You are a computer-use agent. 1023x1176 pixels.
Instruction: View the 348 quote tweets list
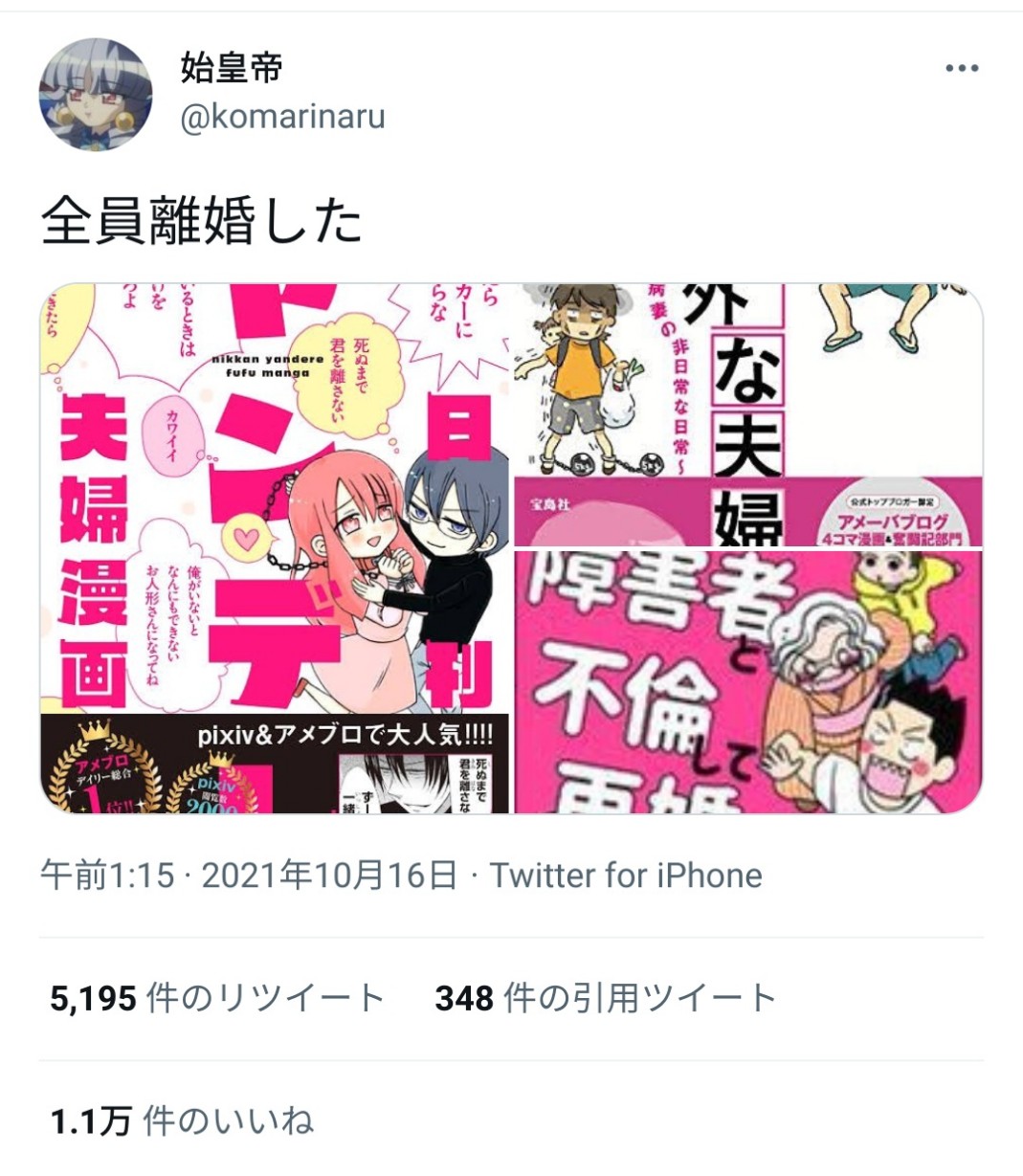pos(606,998)
